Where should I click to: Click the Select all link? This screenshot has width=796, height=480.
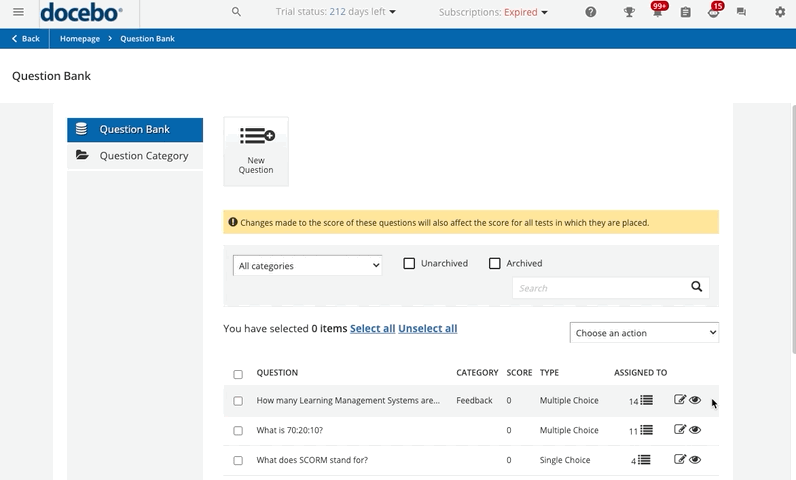[373, 328]
